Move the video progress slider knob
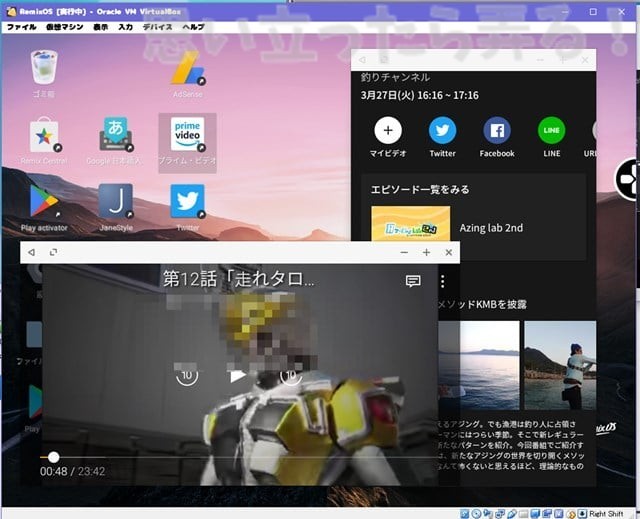 (x=53, y=457)
